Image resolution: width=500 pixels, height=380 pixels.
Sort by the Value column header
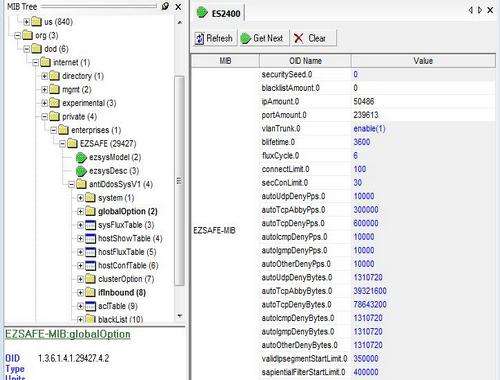(423, 61)
